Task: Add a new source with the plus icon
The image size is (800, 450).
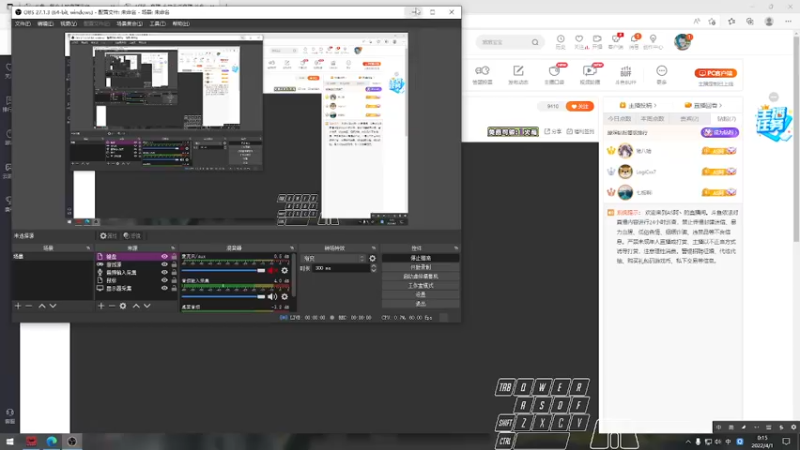Action: coord(101,306)
